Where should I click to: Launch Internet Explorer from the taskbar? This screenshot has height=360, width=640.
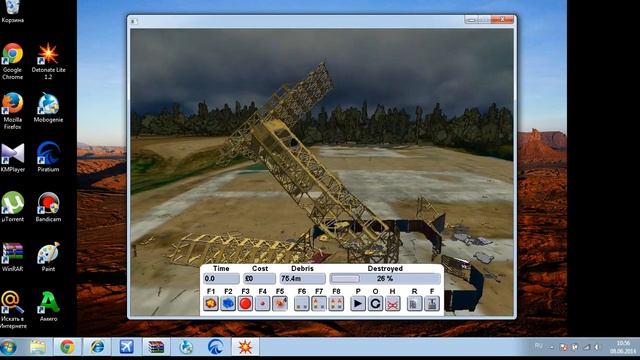click(97, 347)
